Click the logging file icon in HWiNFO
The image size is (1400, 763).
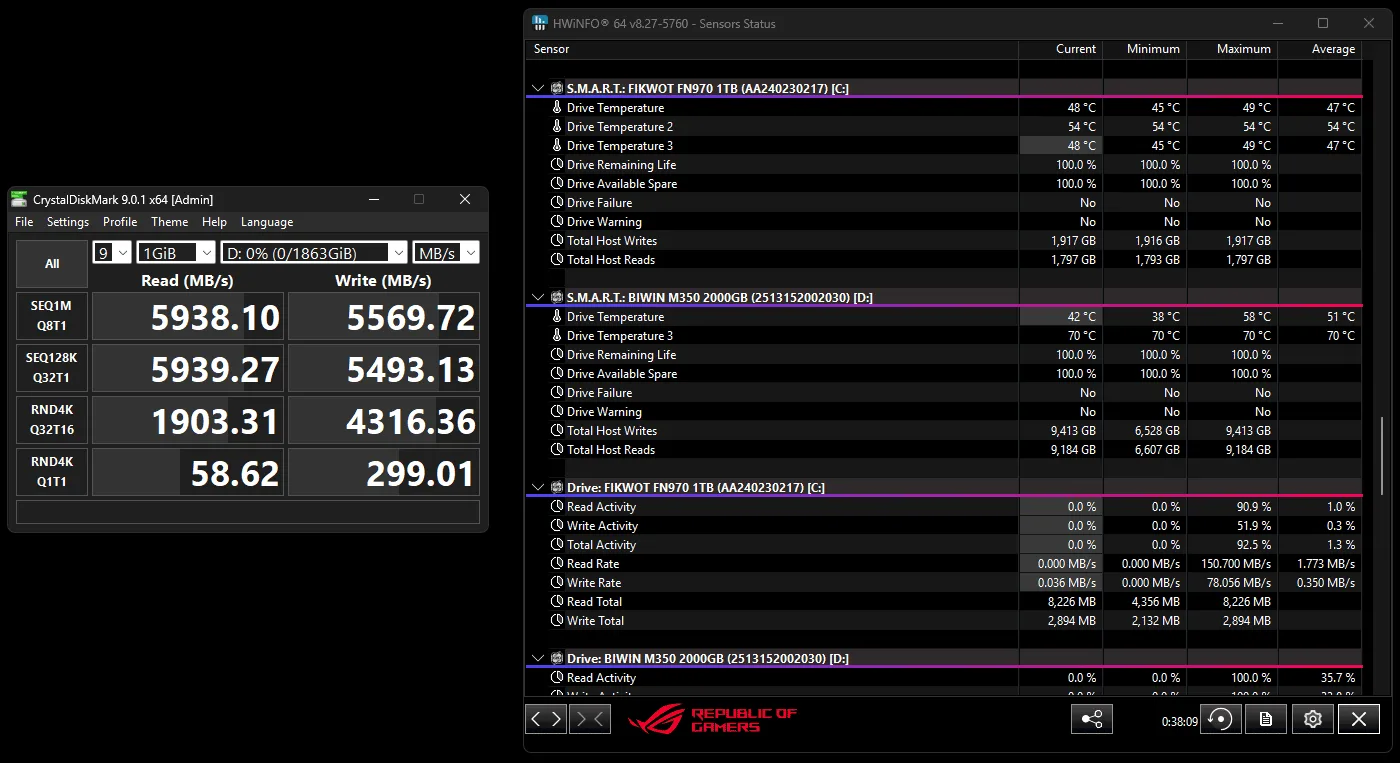tap(1266, 718)
